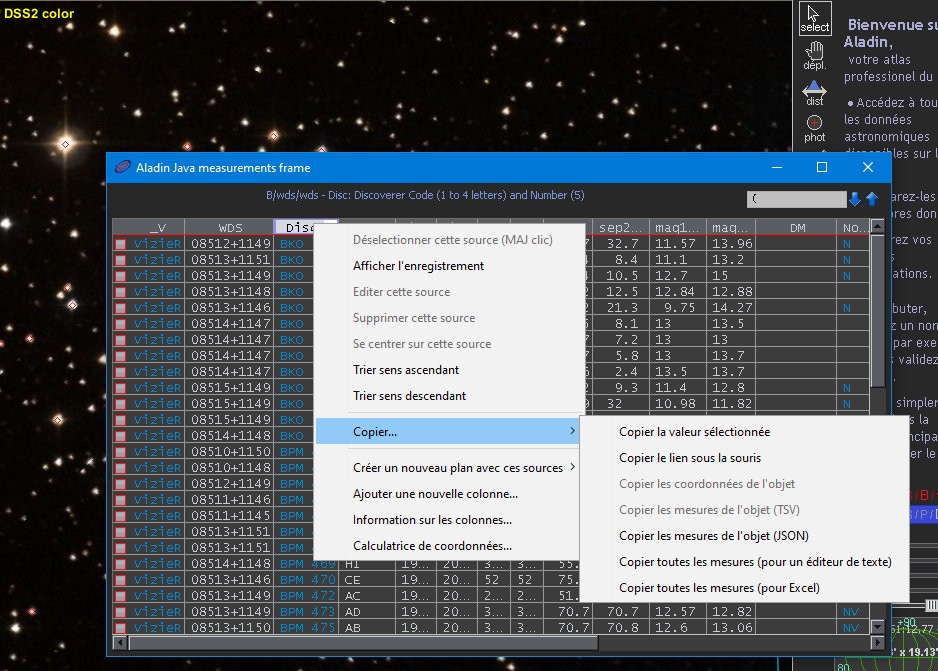This screenshot has height=671, width=938.
Task: Click the vertical scrollbar thumb of the table
Action: tap(877, 311)
